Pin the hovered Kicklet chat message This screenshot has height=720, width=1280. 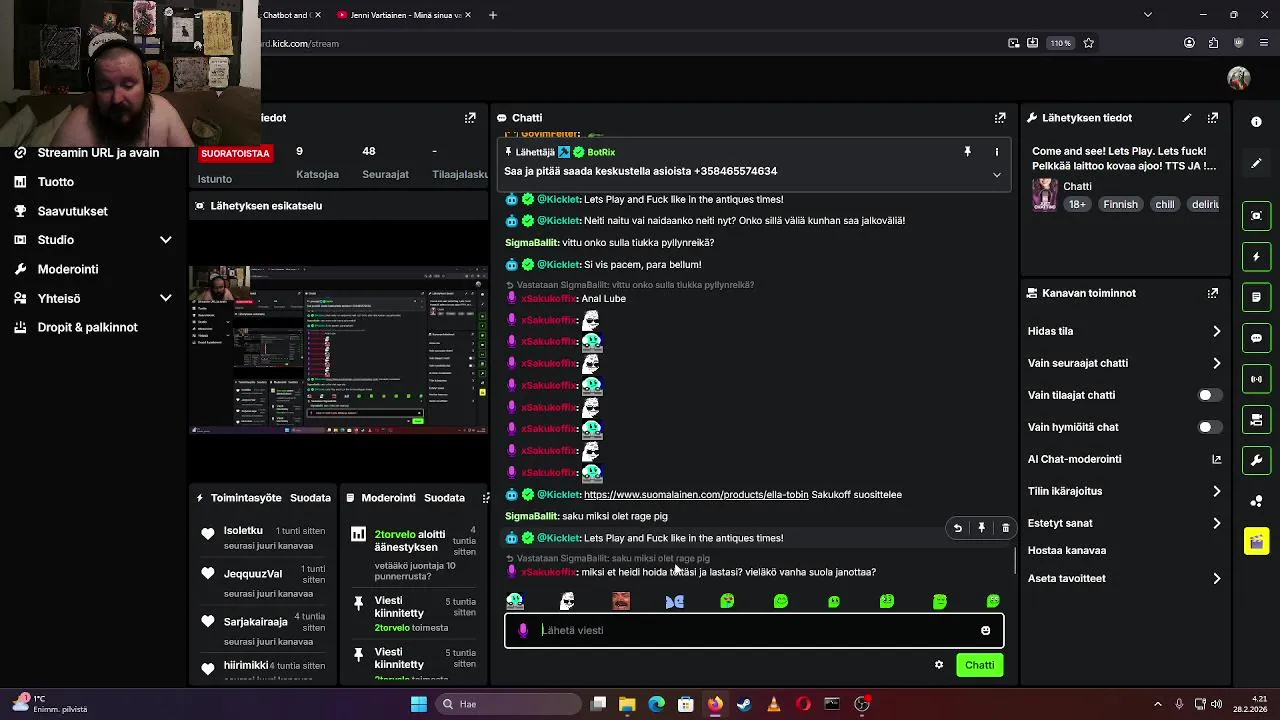(x=981, y=528)
